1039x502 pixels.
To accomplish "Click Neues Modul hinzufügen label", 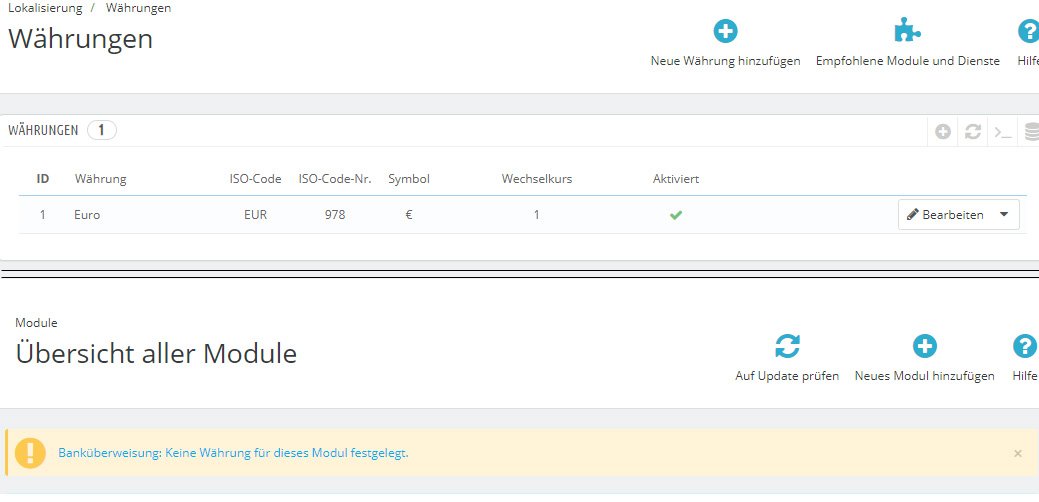I will 924,376.
